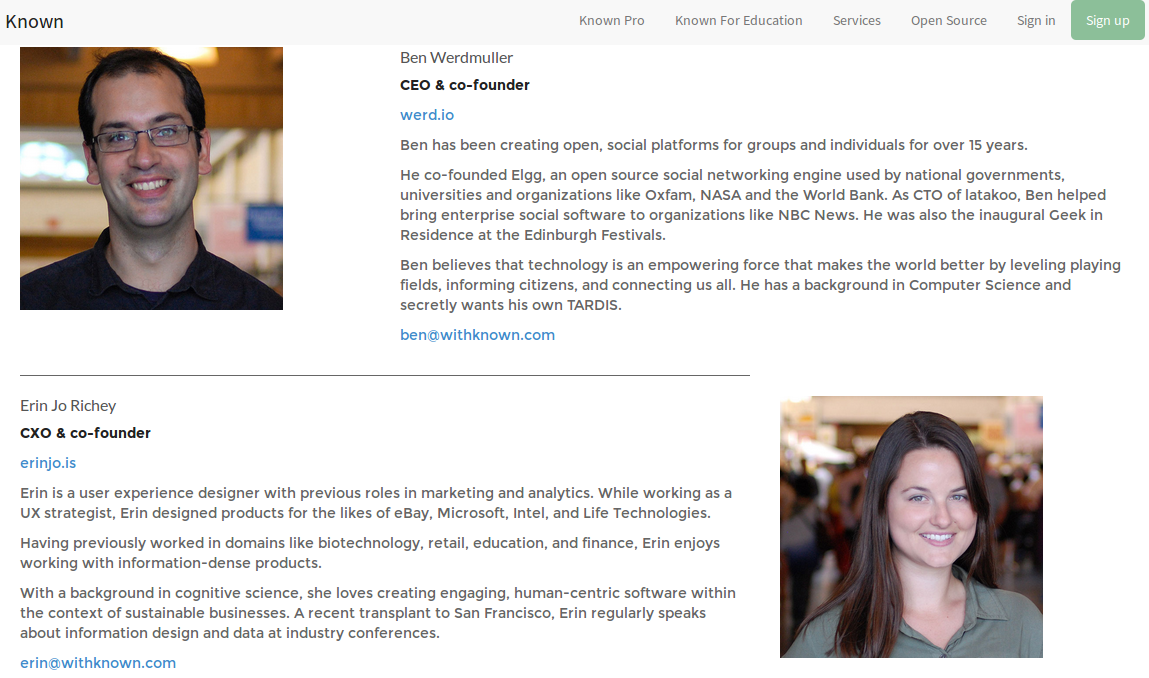The image size is (1149, 678).
Task: Visit the werd.io website link
Action: pos(427,115)
